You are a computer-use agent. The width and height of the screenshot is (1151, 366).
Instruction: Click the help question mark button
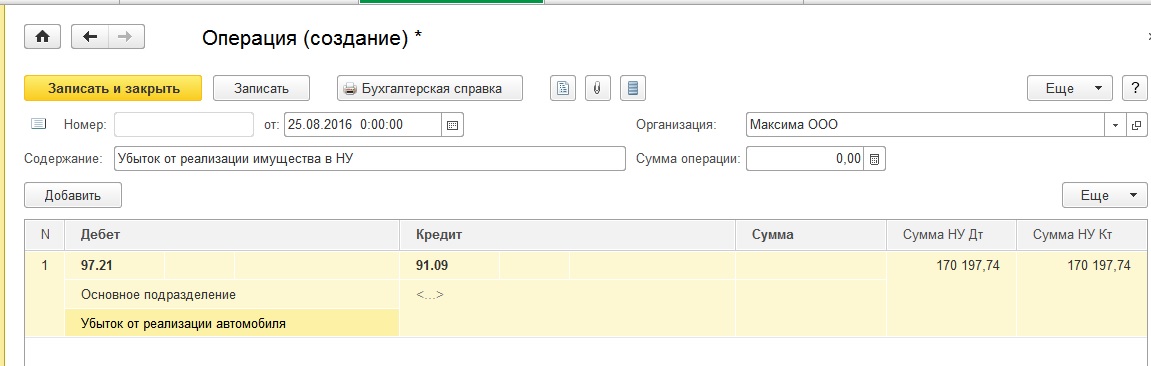(1134, 88)
